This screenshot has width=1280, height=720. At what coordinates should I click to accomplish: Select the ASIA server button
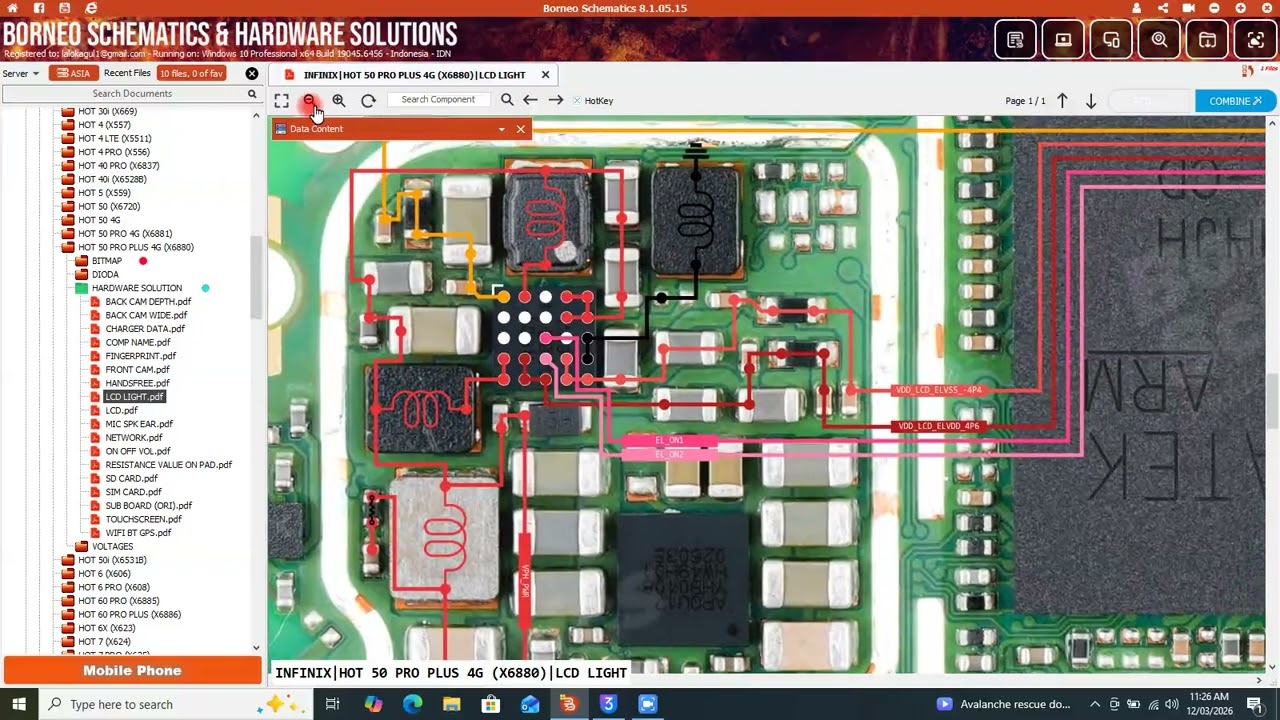tap(73, 73)
